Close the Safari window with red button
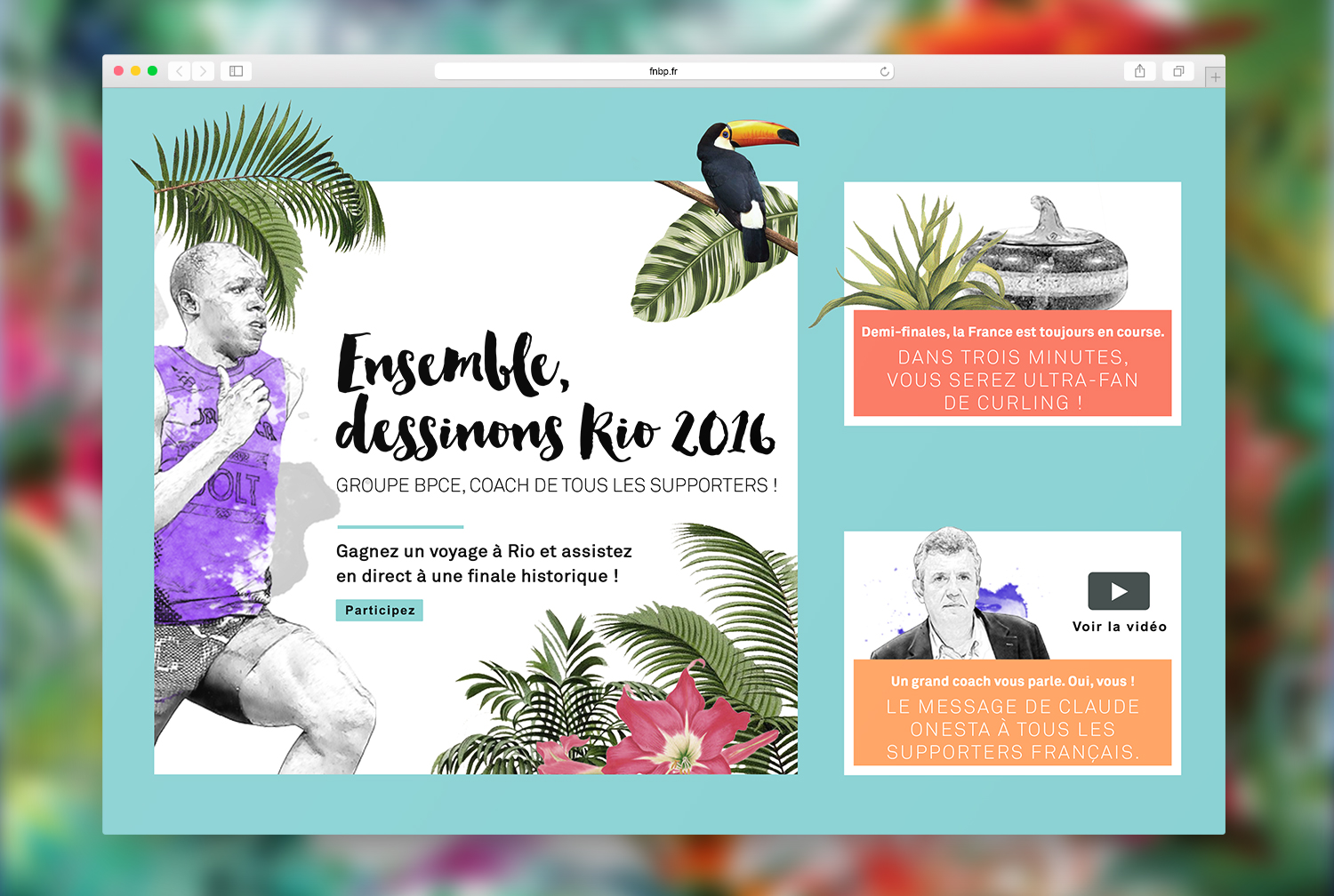The width and height of the screenshot is (1334, 896). tap(118, 71)
